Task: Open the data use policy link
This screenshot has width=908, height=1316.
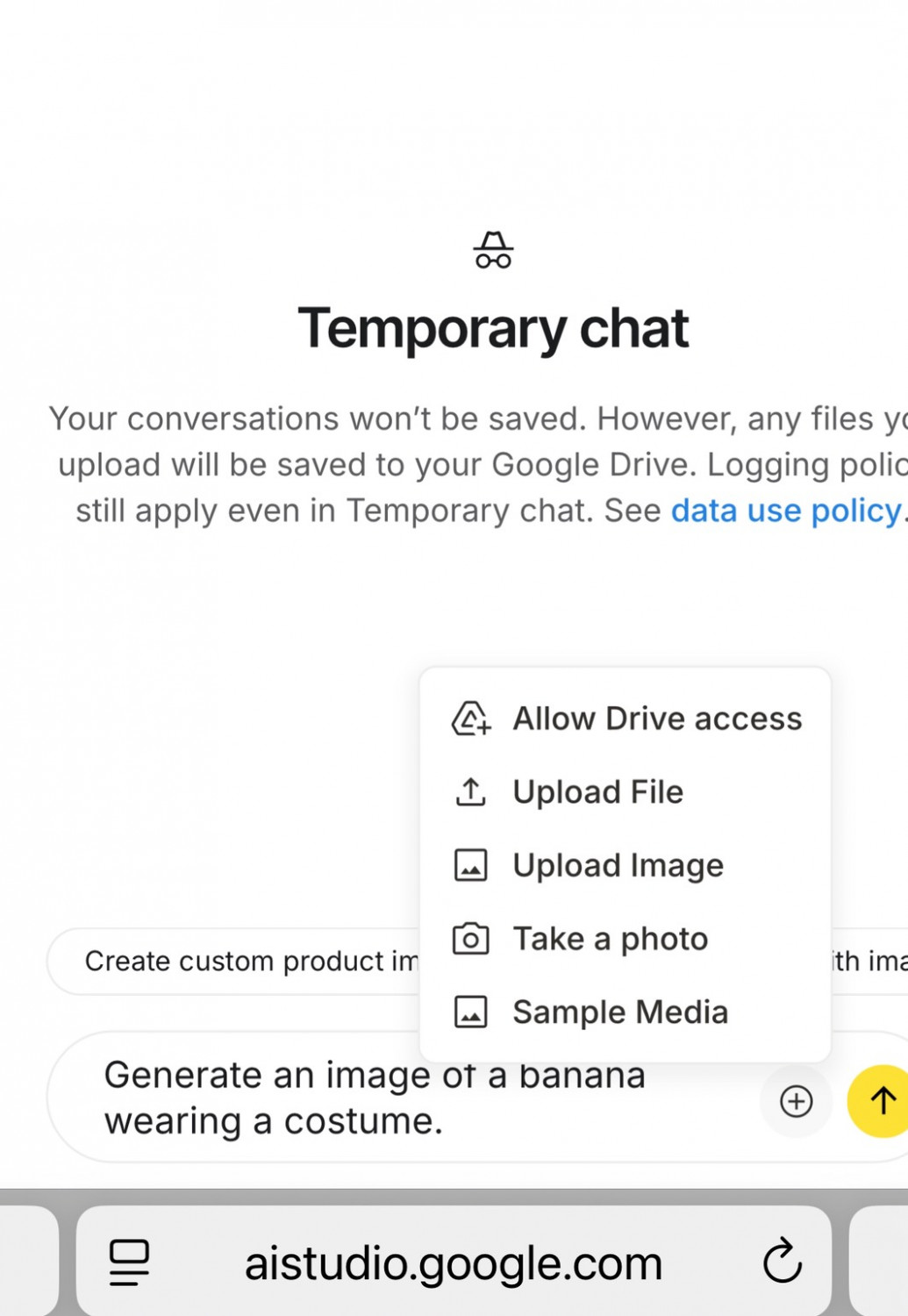Action: (786, 511)
